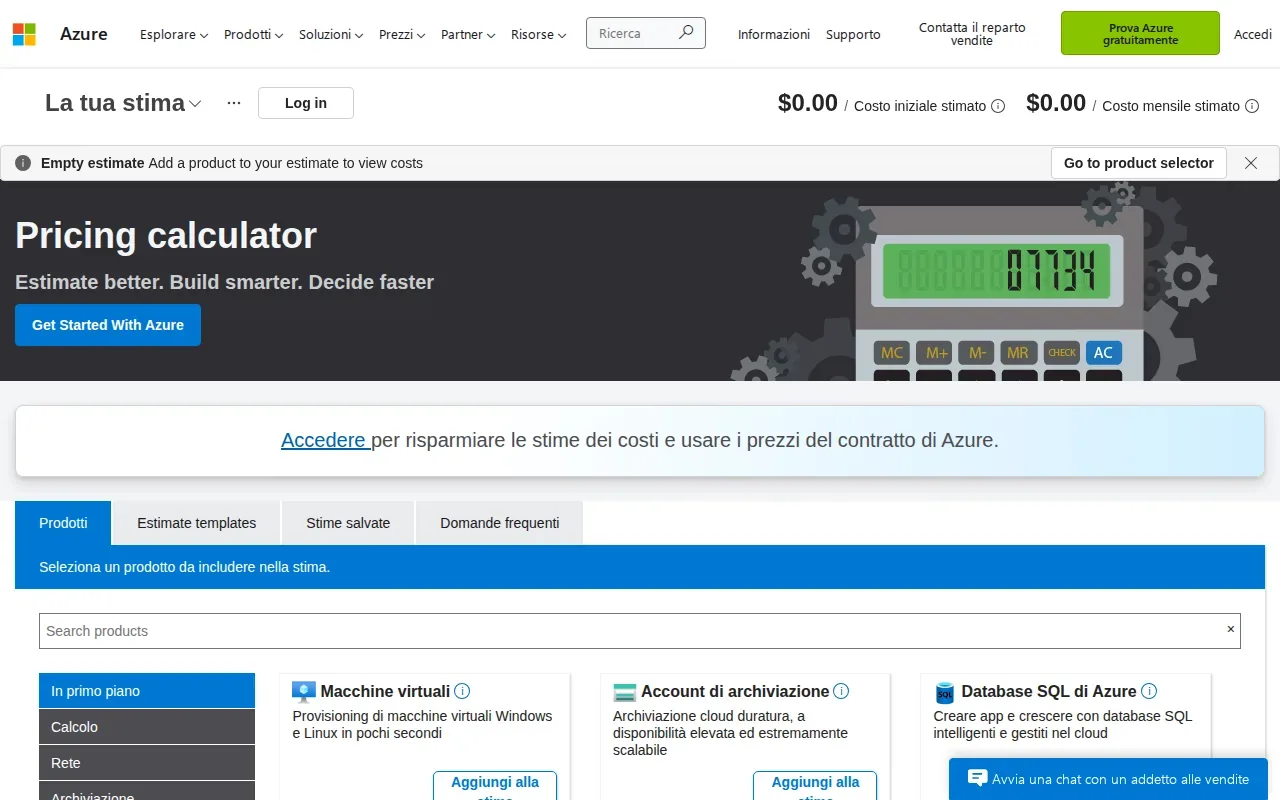
Task: Clear the Search products field with X
Action: click(x=1231, y=630)
